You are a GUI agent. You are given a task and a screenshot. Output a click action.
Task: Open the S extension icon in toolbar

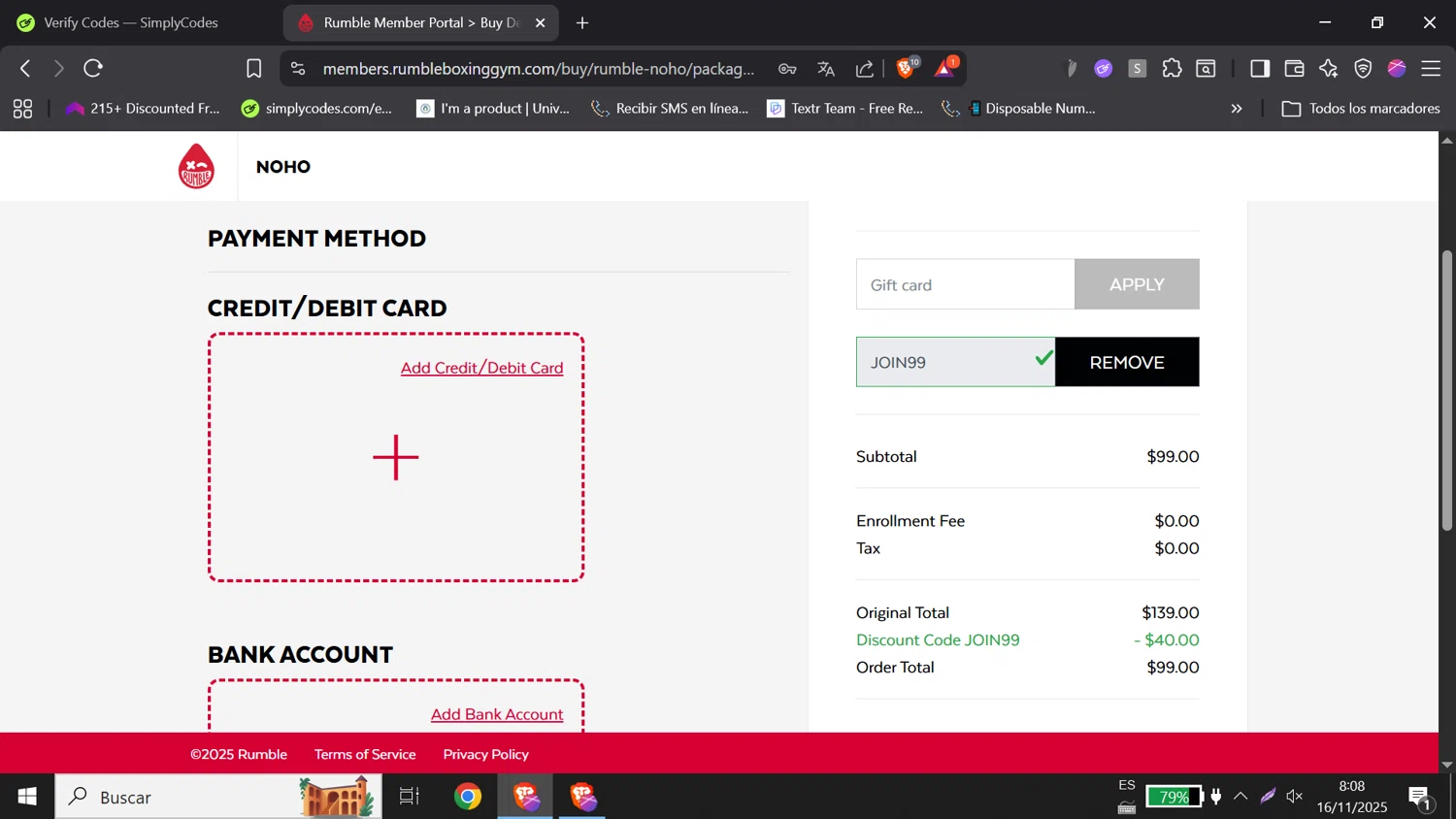click(x=1138, y=68)
